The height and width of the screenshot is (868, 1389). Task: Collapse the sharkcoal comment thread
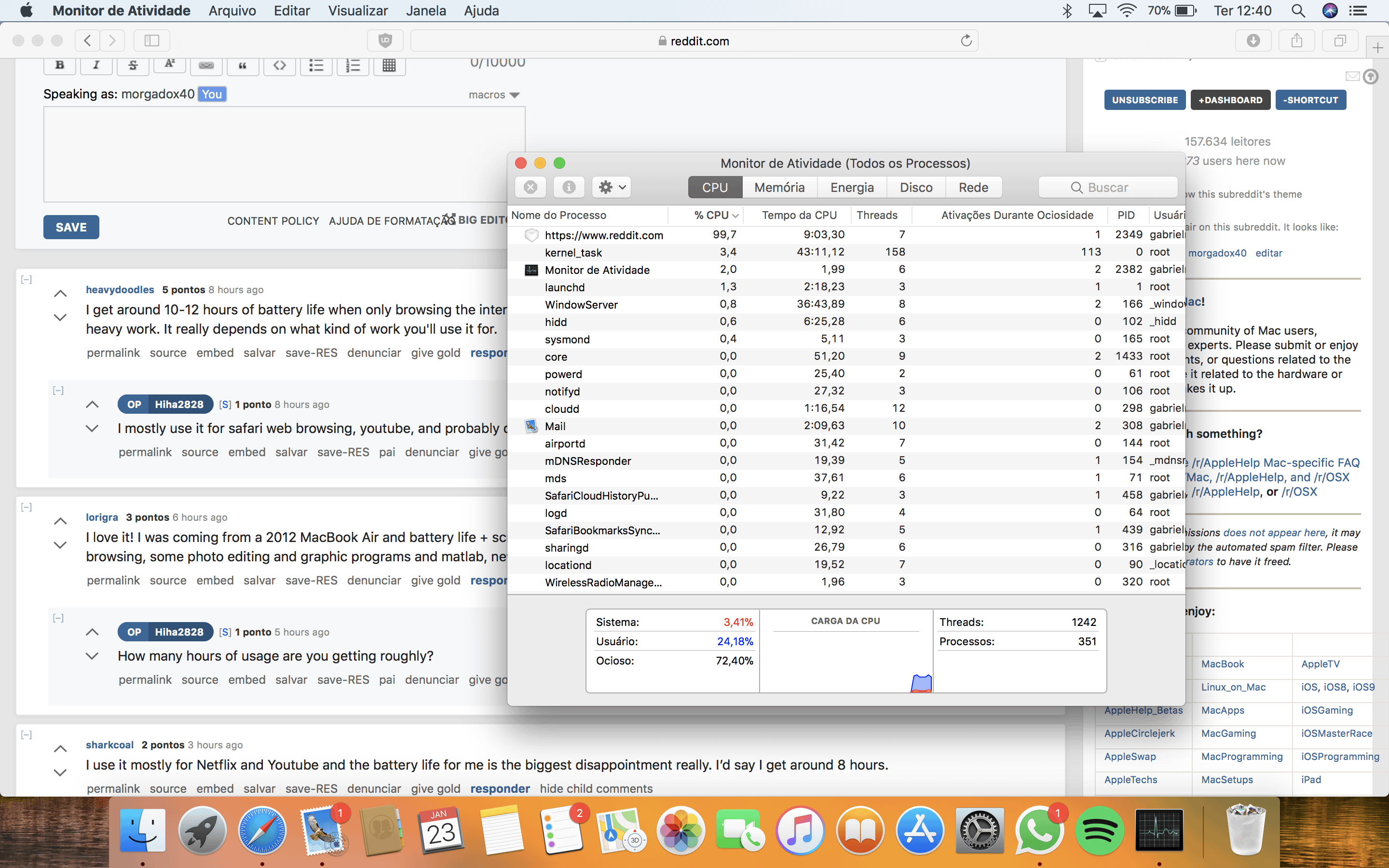coord(27,735)
